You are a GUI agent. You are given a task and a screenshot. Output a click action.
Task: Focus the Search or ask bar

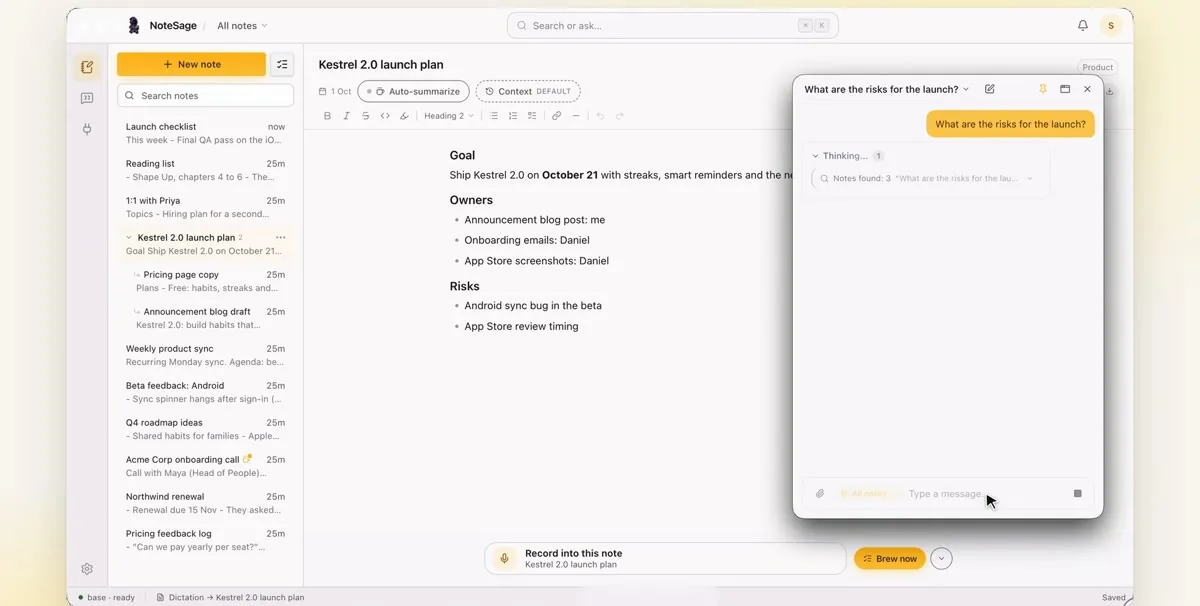coord(672,25)
